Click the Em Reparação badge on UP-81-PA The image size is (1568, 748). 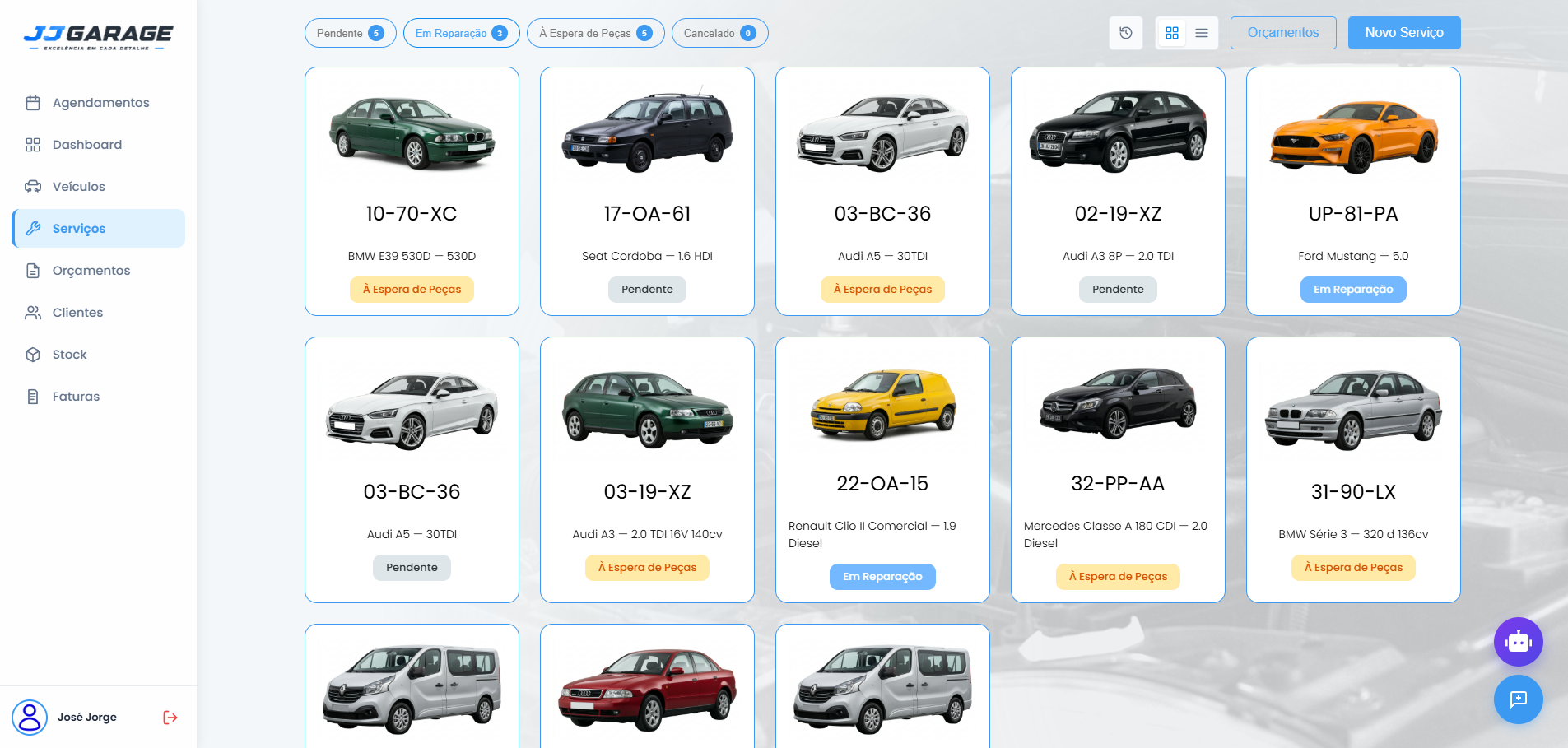coord(1353,290)
